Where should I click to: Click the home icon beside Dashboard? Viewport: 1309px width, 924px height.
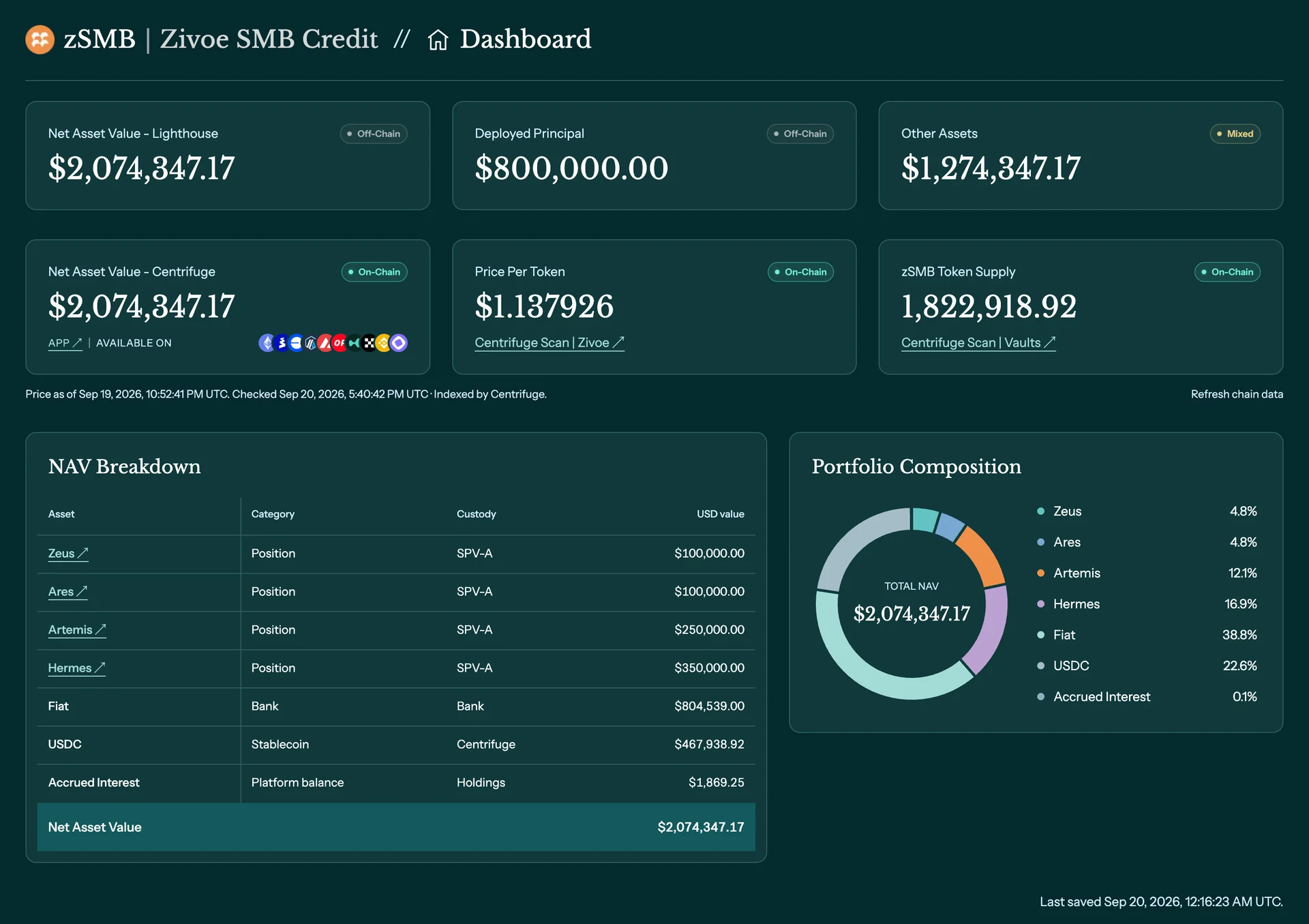pyautogui.click(x=438, y=40)
